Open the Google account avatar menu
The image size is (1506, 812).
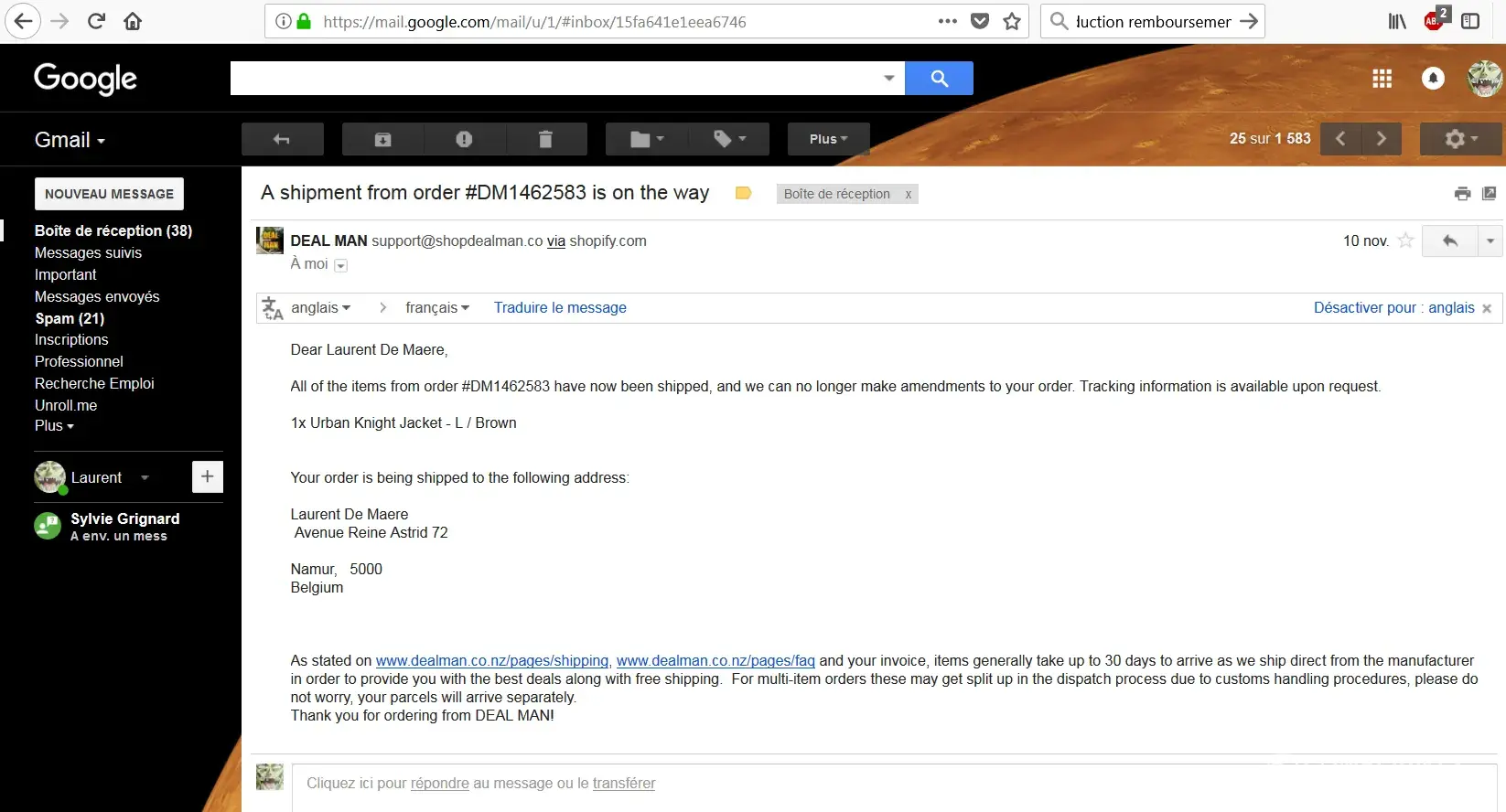(1485, 79)
